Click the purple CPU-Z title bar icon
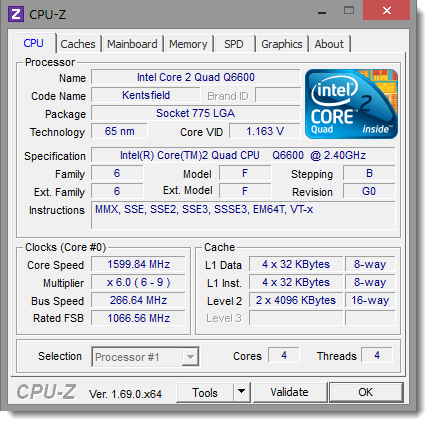Viewport: 432px width, 426px height. (16, 14)
